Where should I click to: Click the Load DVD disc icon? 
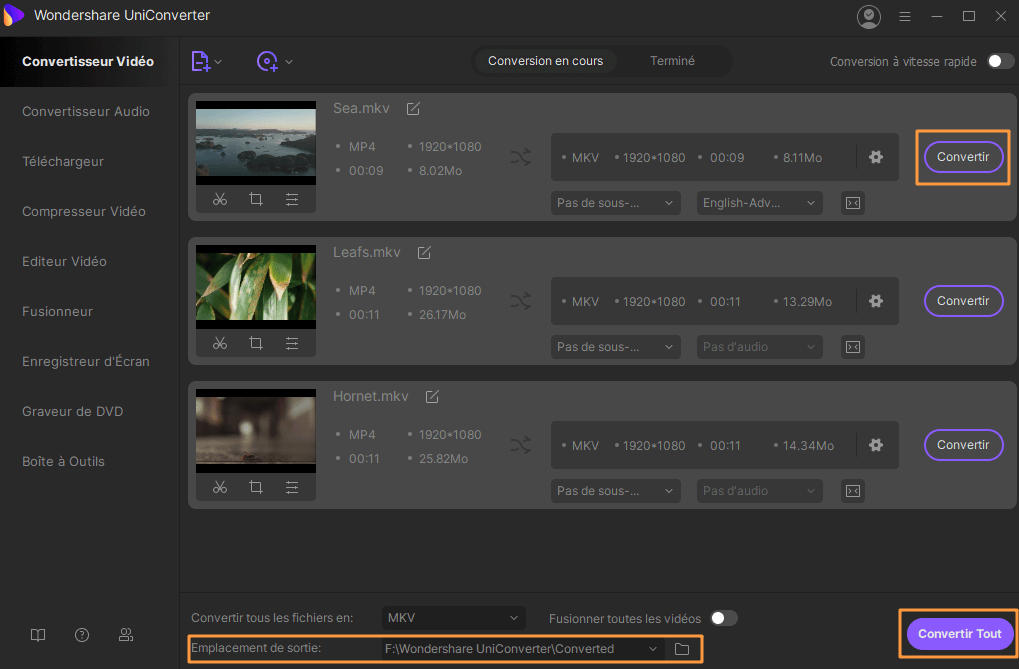coord(267,61)
